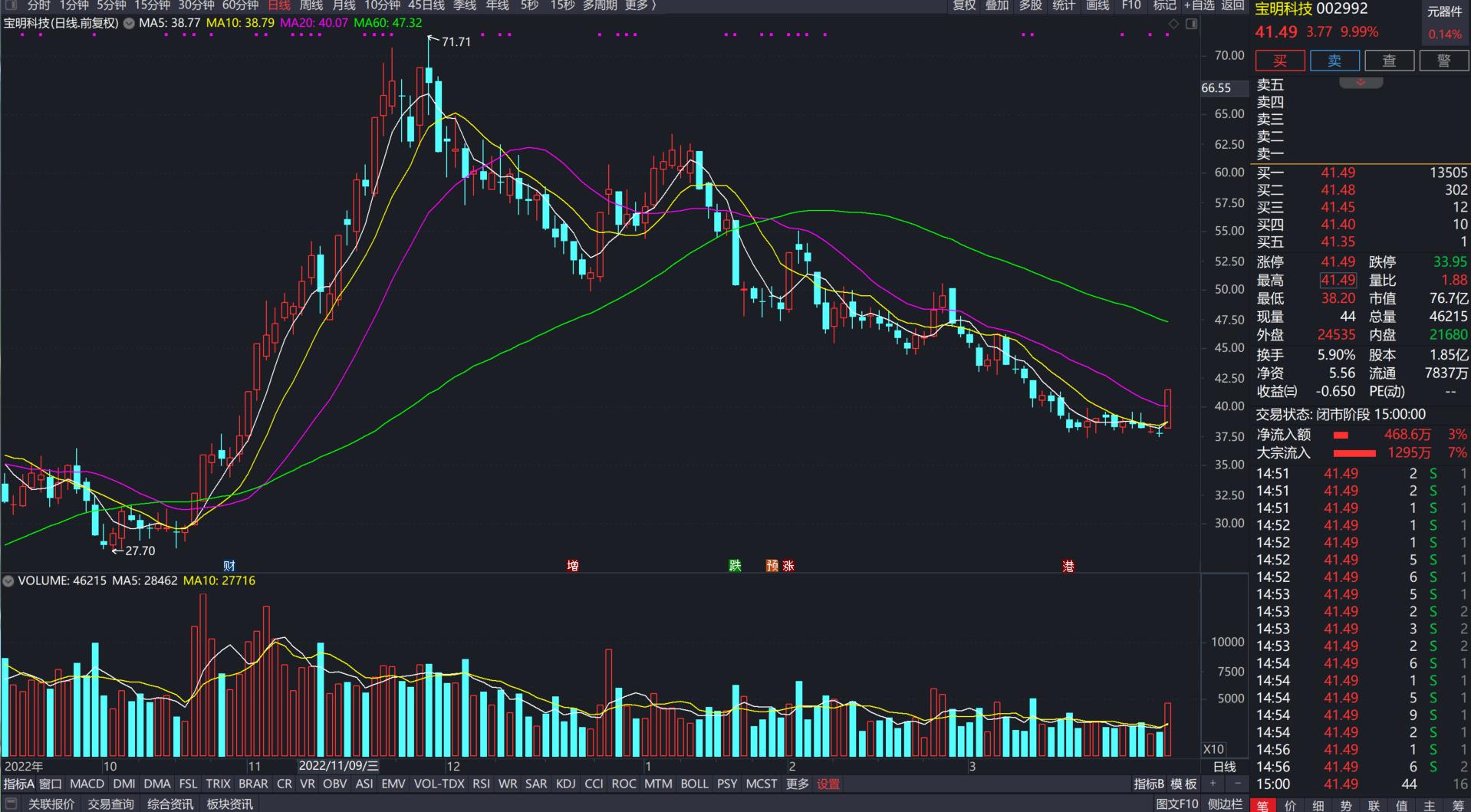Toggle 复权 price adjustment in top toolbar
This screenshot has width=1471, height=812.
pos(964,5)
